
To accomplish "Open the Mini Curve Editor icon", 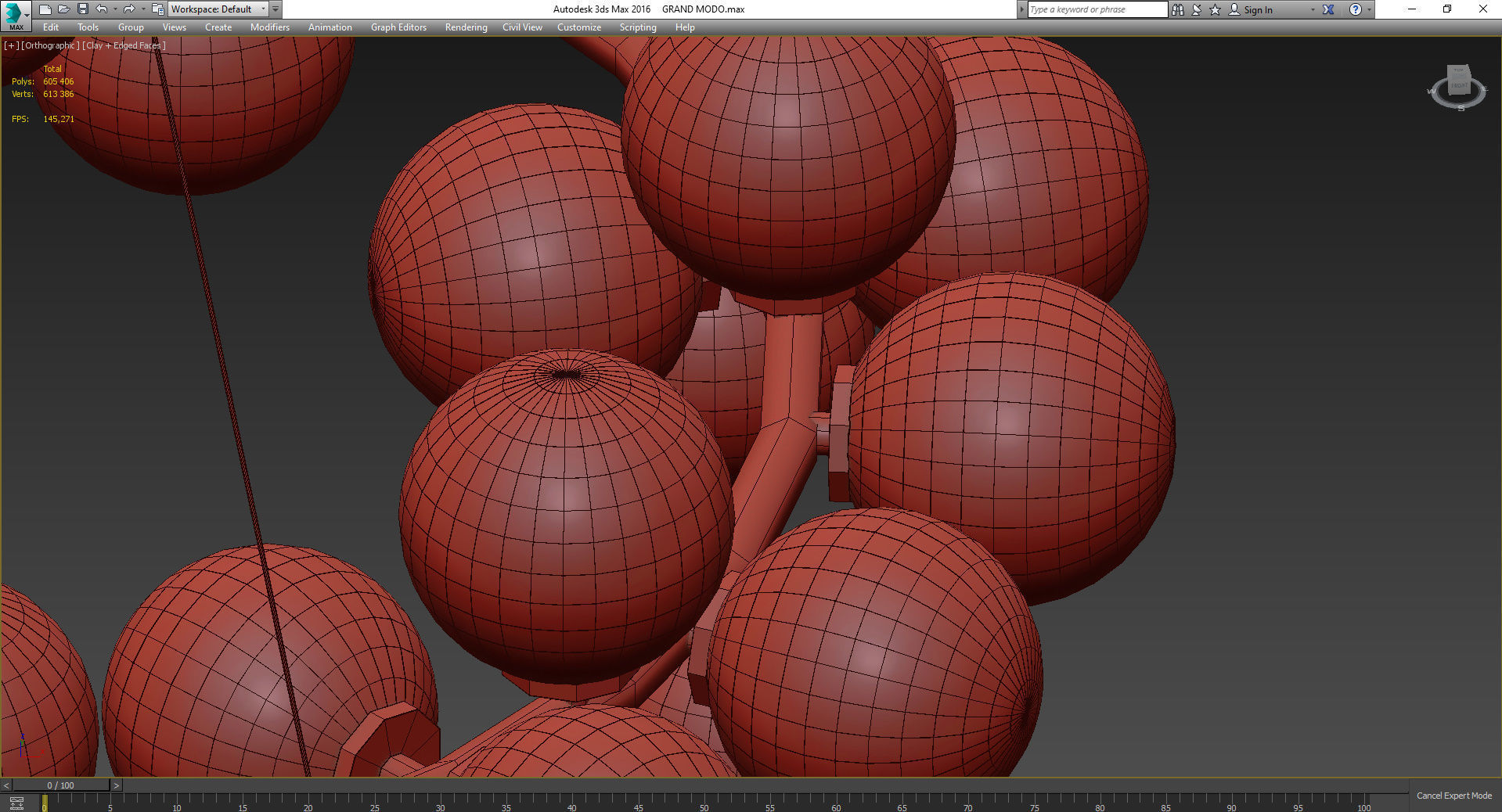I will pyautogui.click(x=16, y=803).
